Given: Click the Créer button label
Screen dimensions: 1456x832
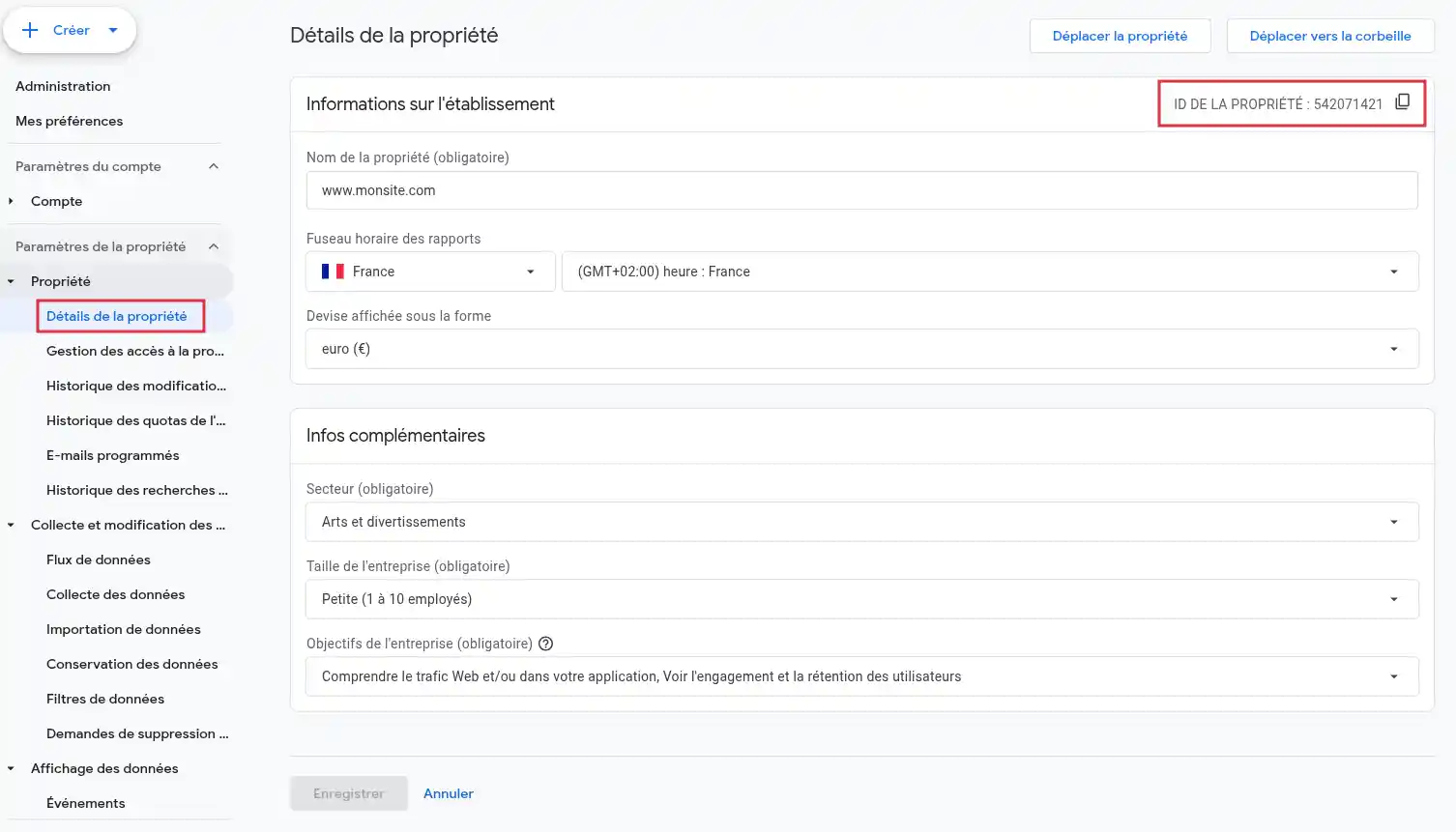Looking at the screenshot, I should pos(72,30).
